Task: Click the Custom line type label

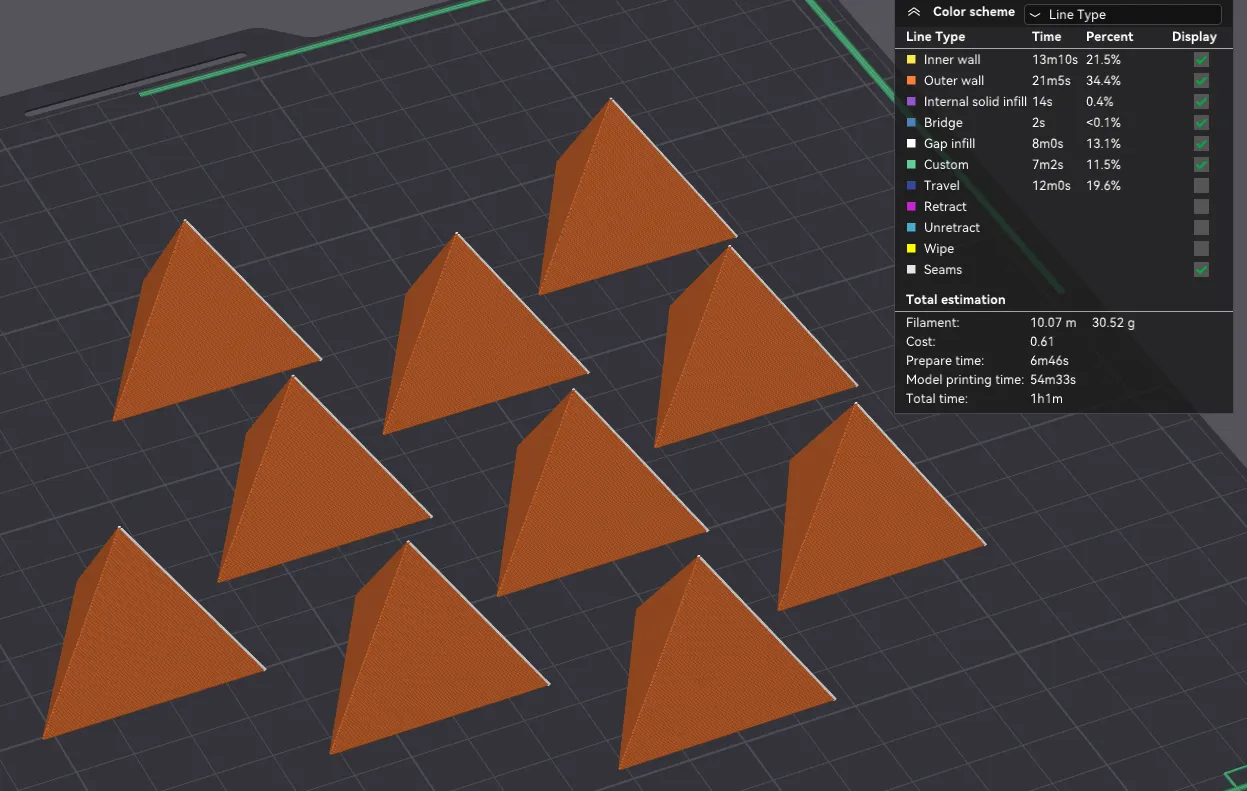Action: tap(946, 165)
